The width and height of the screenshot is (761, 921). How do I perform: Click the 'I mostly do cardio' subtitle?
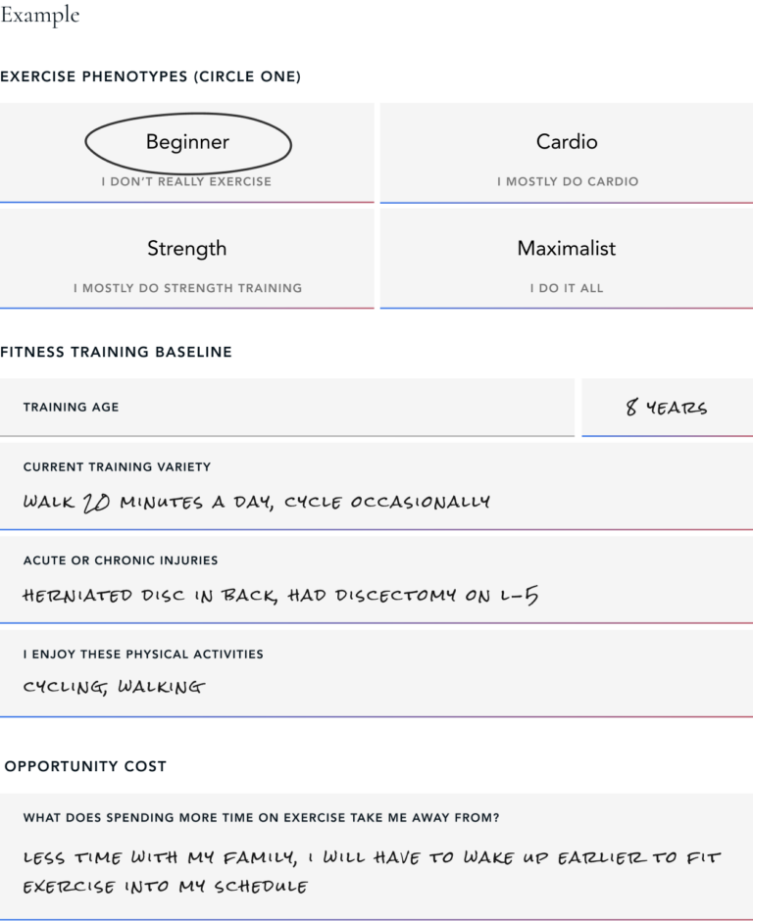pyautogui.click(x=567, y=182)
